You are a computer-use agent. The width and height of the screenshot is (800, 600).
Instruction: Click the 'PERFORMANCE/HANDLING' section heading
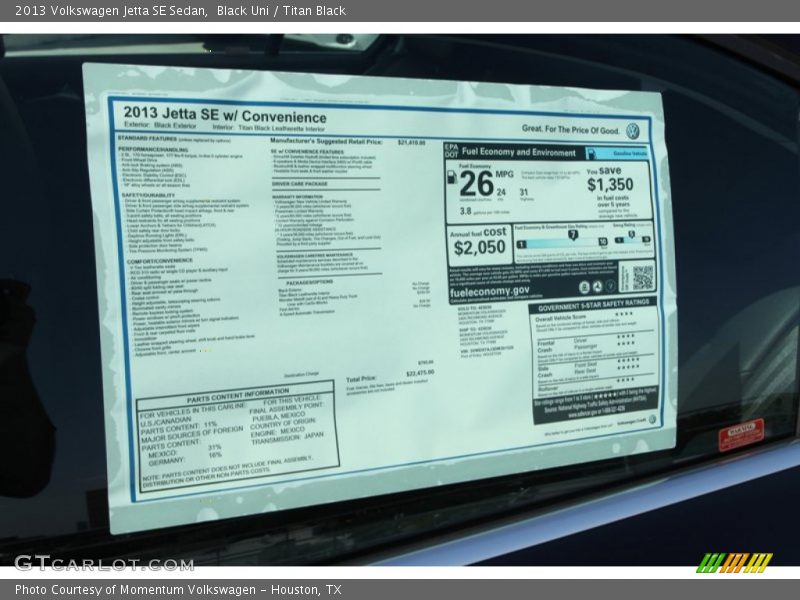tap(153, 149)
